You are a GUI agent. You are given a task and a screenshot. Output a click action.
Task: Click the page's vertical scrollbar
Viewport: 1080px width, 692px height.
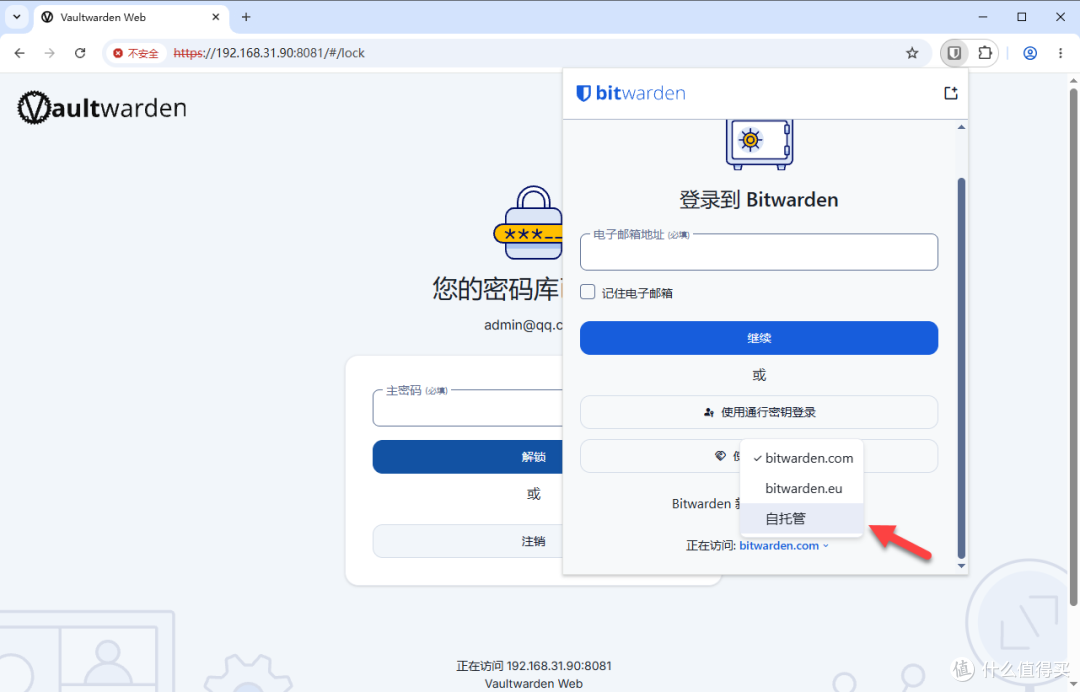point(1073,346)
